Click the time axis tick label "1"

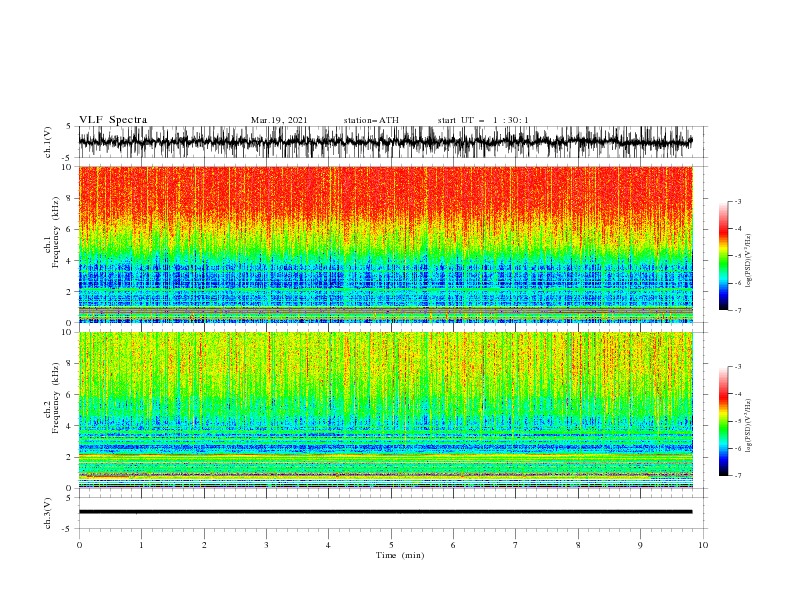coord(141,545)
